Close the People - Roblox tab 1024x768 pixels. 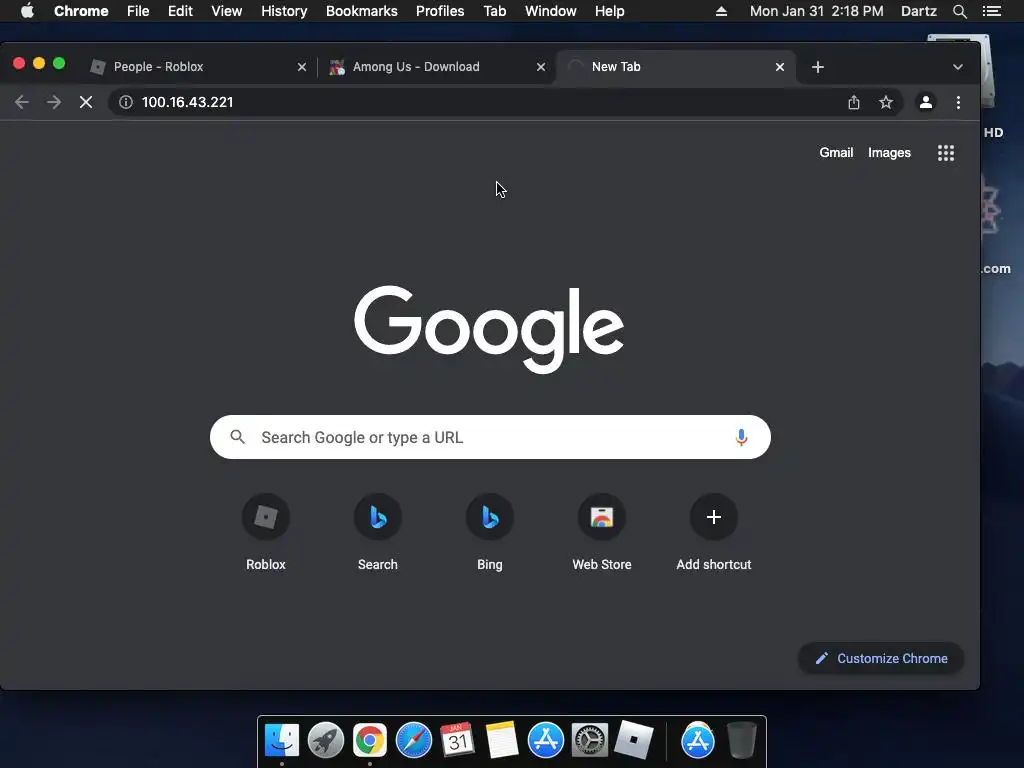click(x=302, y=67)
